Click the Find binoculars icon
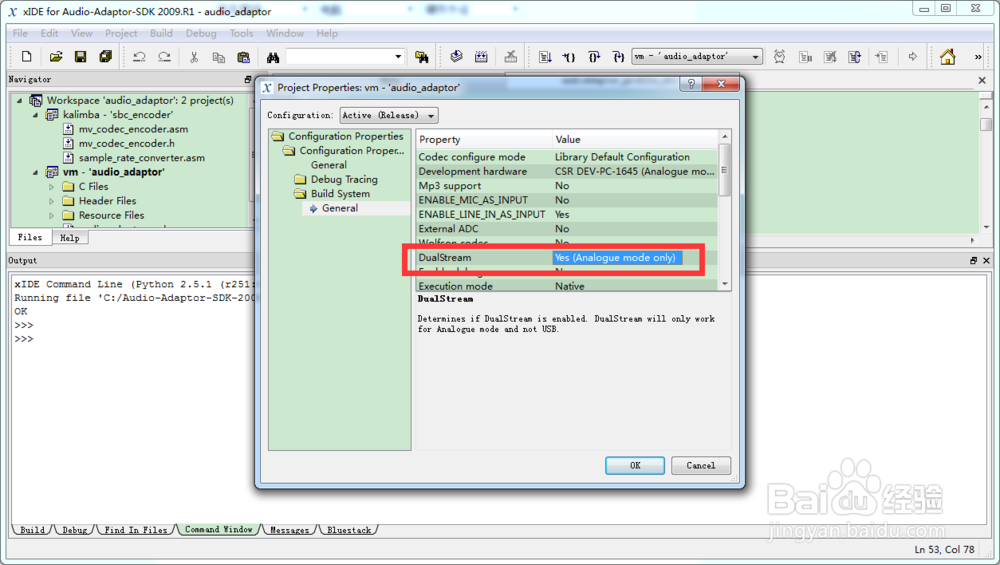 (273, 57)
